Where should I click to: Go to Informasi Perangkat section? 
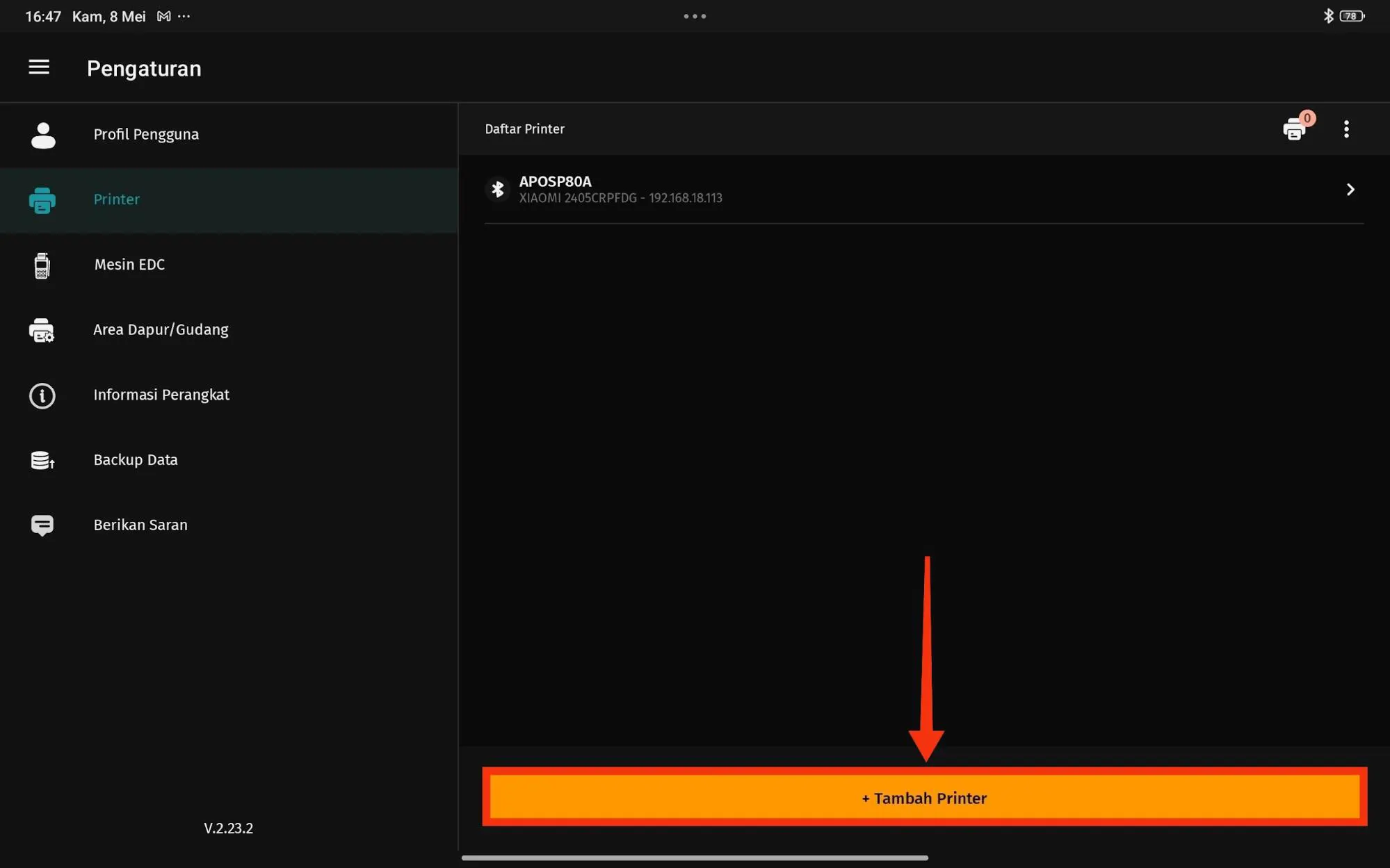click(161, 395)
